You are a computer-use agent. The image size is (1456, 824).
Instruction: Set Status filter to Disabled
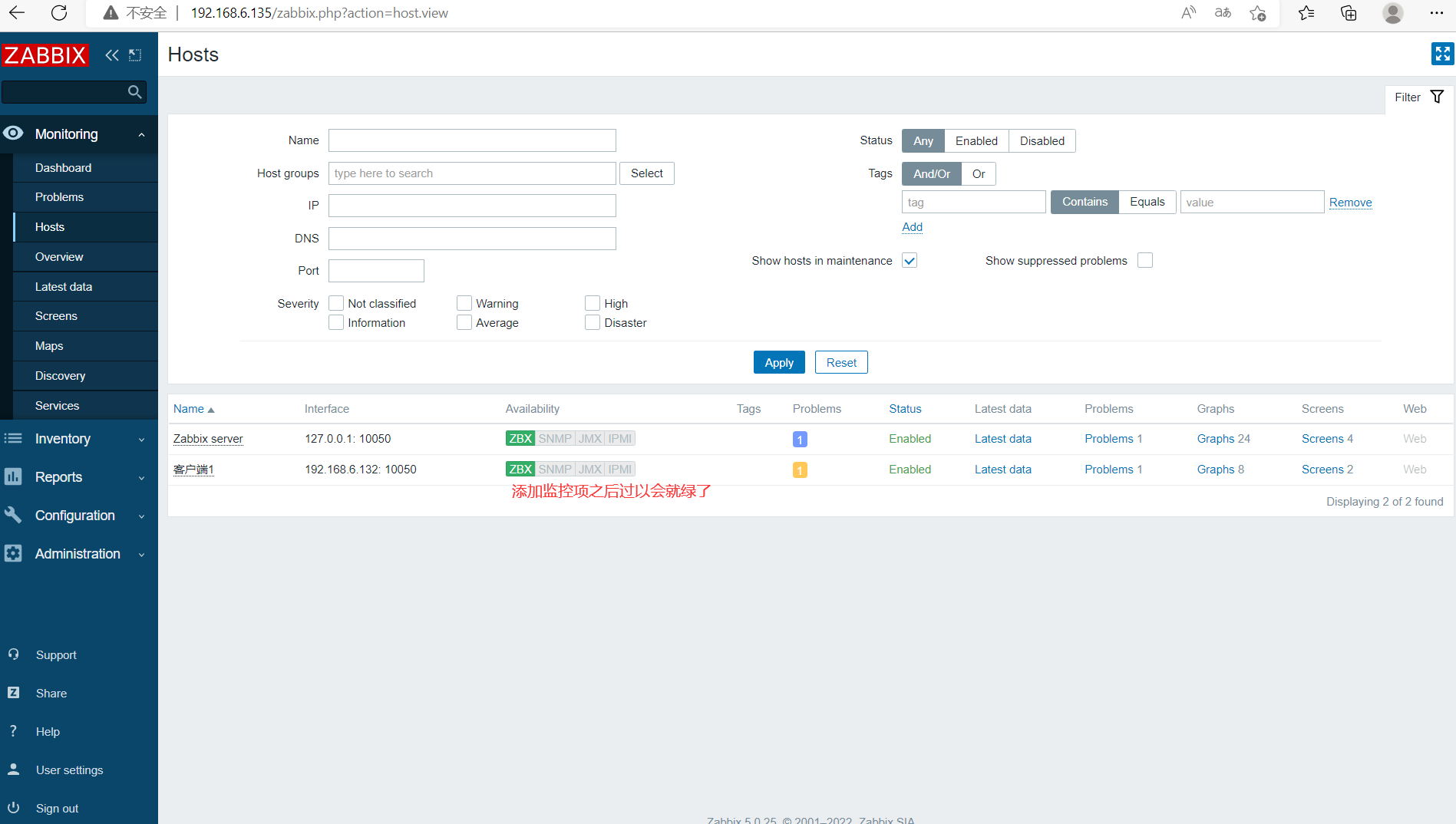(1042, 140)
